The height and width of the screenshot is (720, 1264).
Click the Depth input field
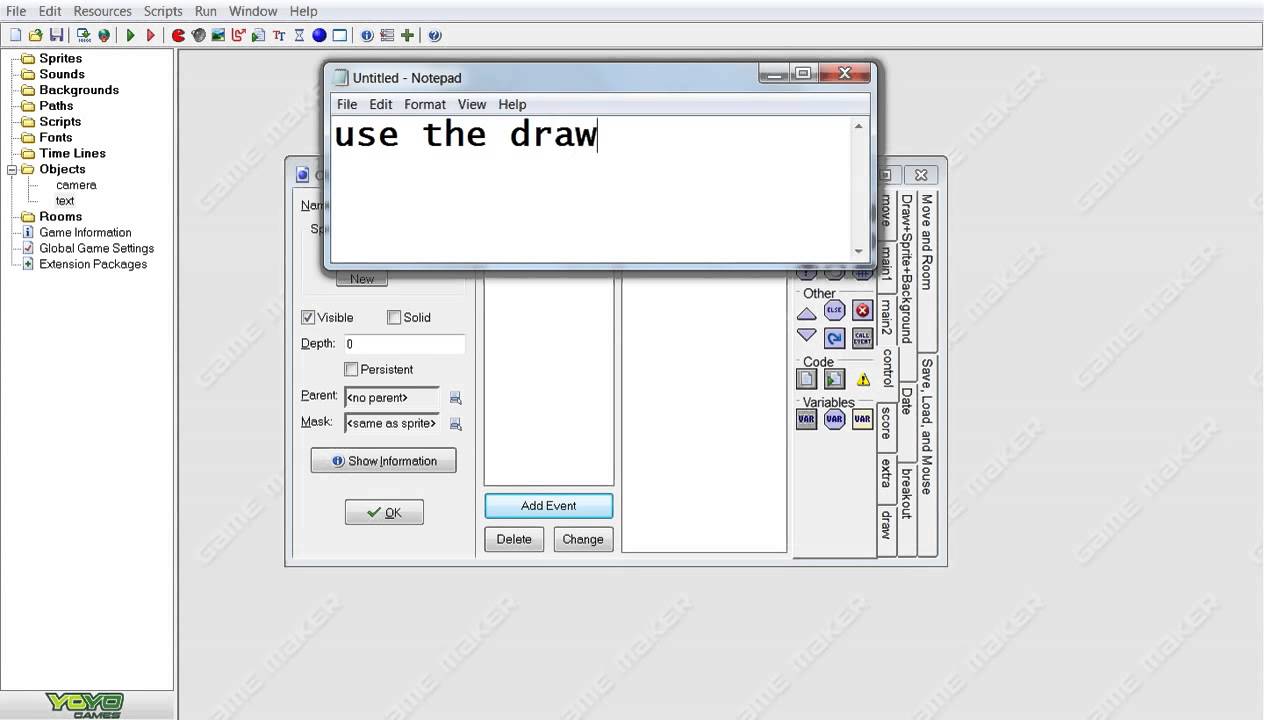[x=404, y=344]
